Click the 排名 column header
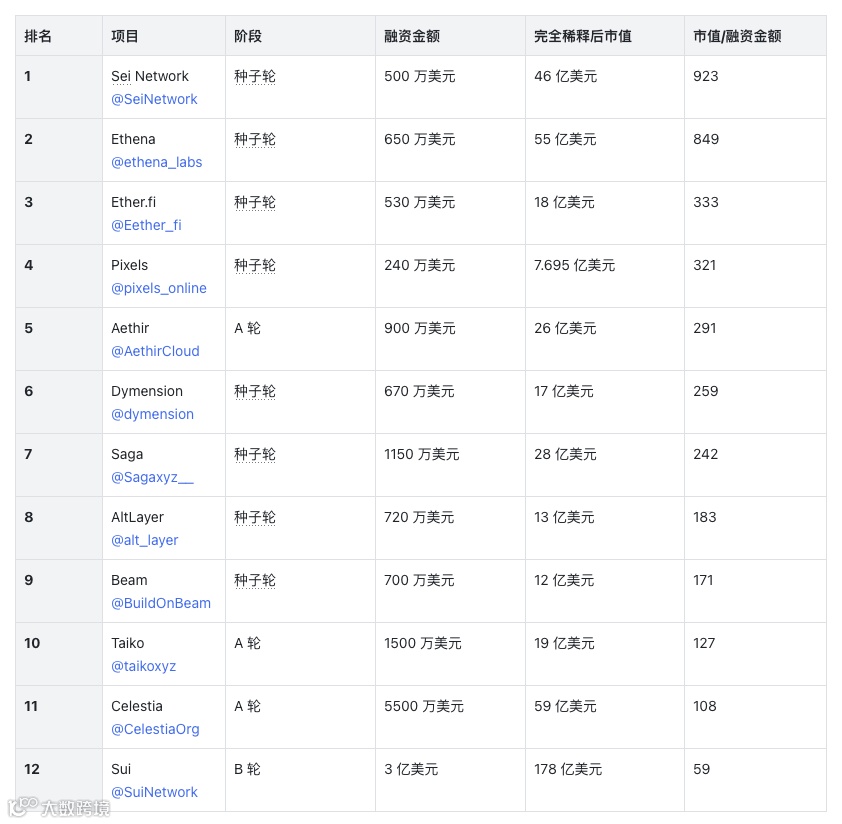 [38, 36]
